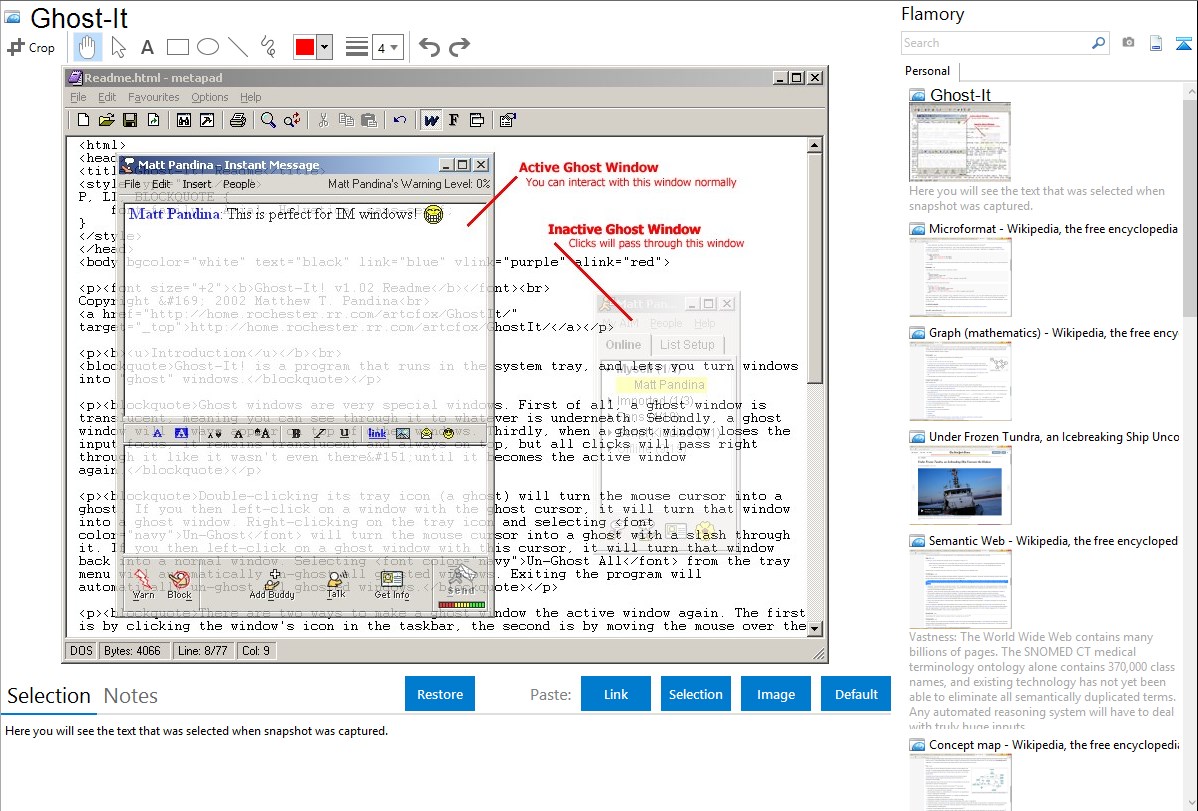Click Print icon in metapad toolbar
This screenshot has height=811, width=1198.
click(238, 120)
